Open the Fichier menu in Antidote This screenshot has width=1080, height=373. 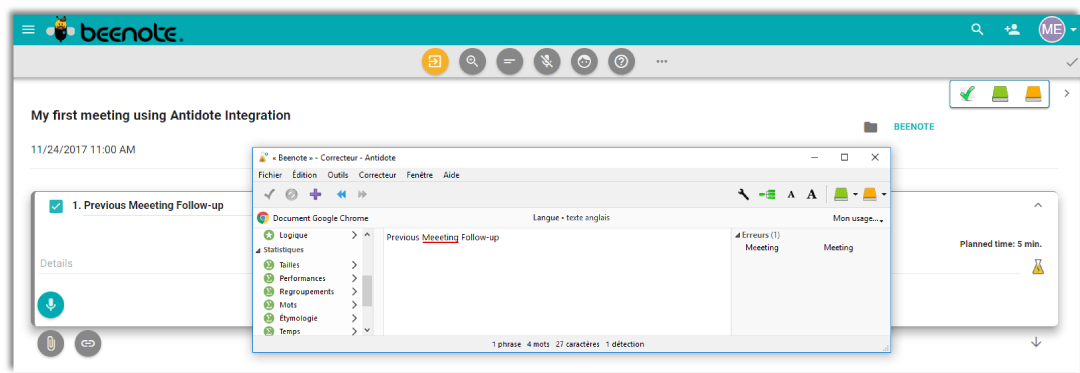click(270, 175)
